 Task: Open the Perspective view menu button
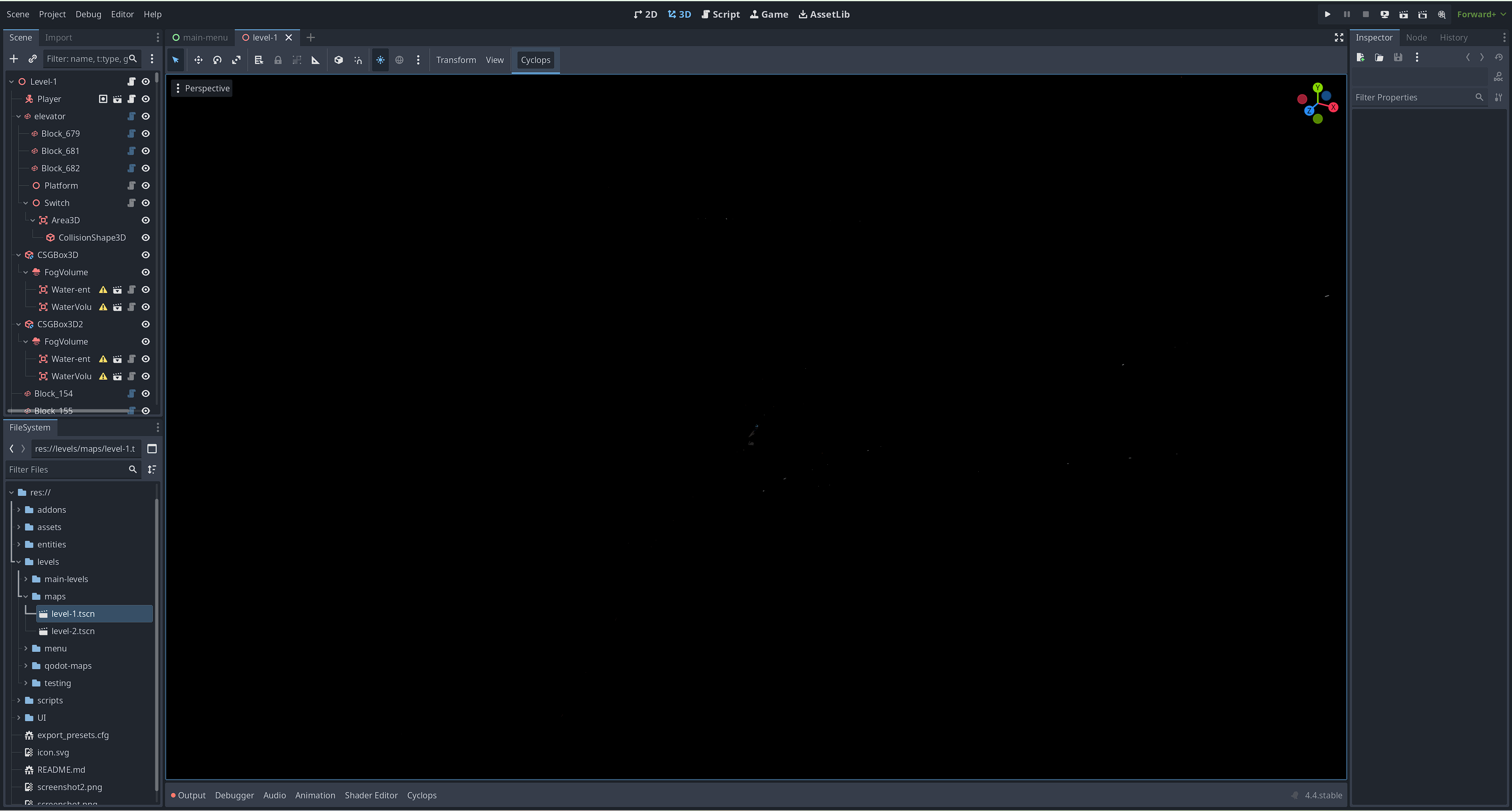click(202, 89)
